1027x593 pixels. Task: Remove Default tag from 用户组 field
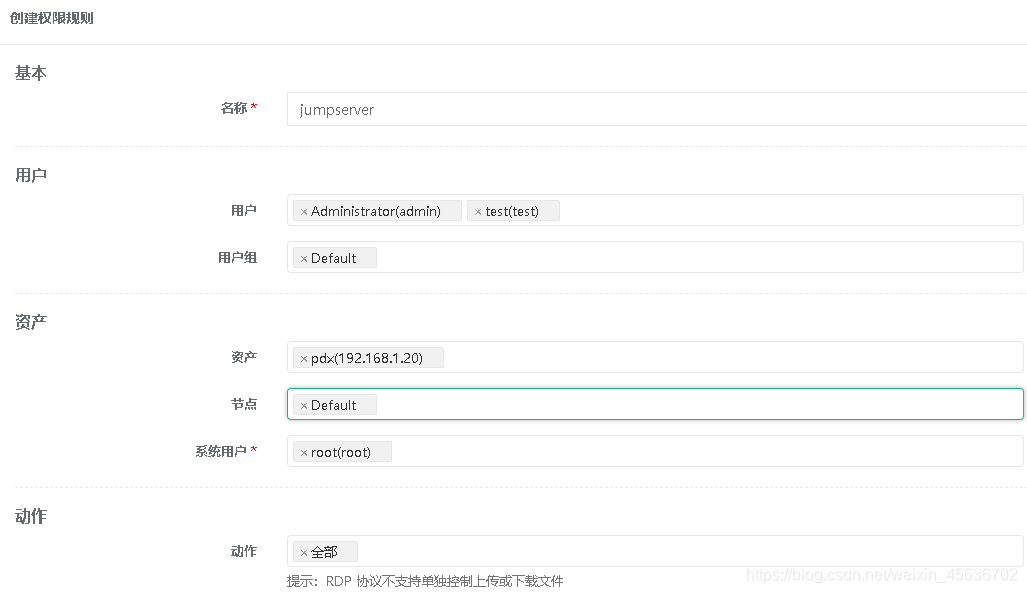tap(304, 259)
